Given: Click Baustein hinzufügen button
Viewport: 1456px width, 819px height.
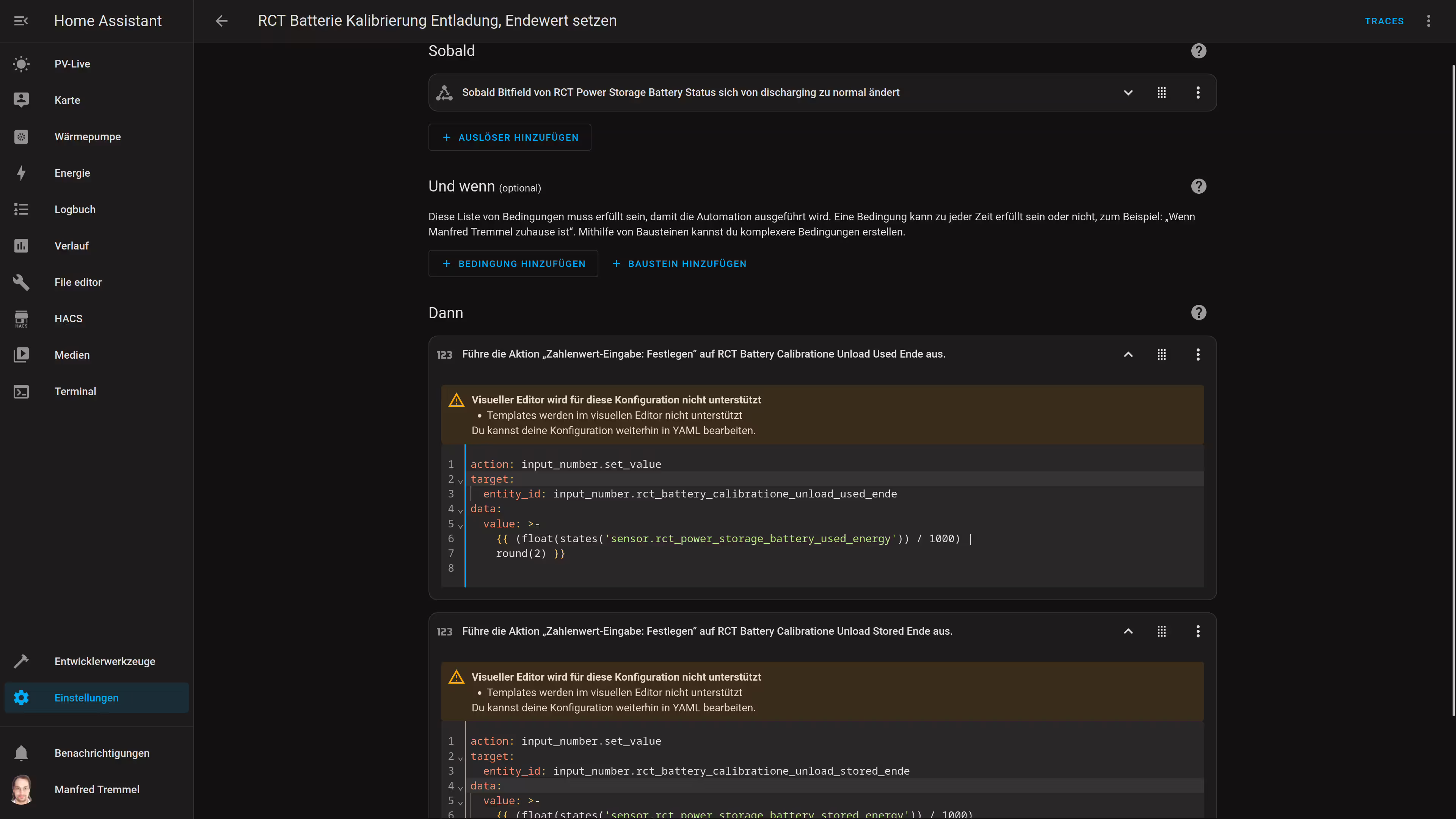Looking at the screenshot, I should coord(679,264).
